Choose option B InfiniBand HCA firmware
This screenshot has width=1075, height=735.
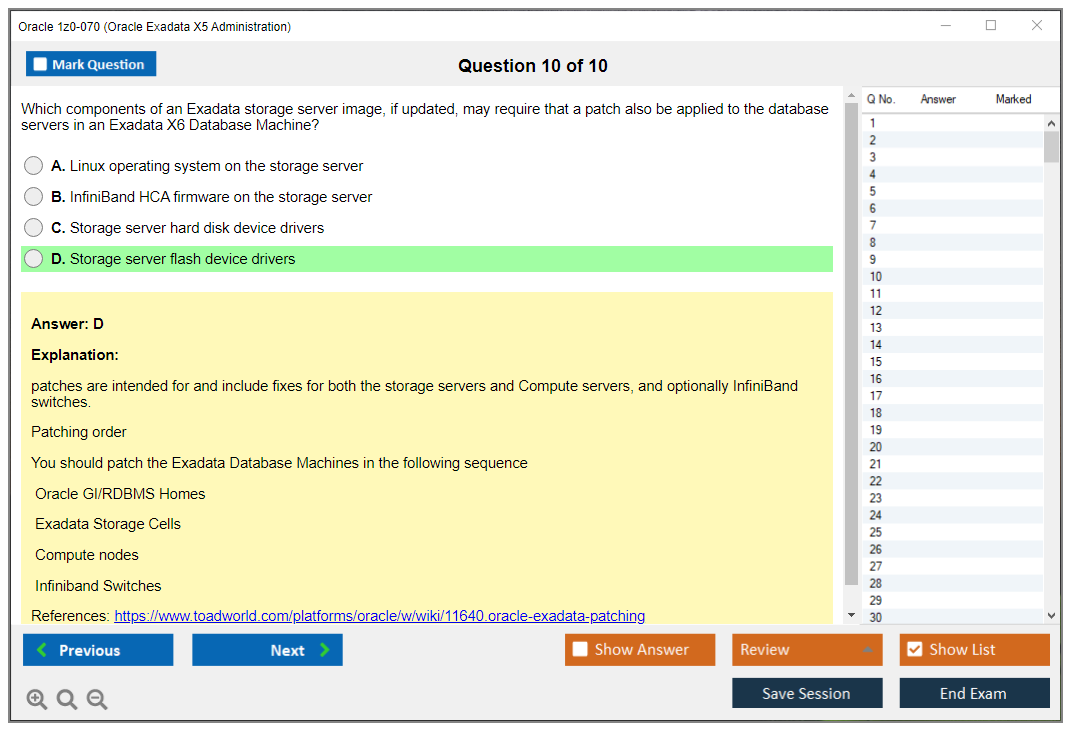[x=34, y=197]
